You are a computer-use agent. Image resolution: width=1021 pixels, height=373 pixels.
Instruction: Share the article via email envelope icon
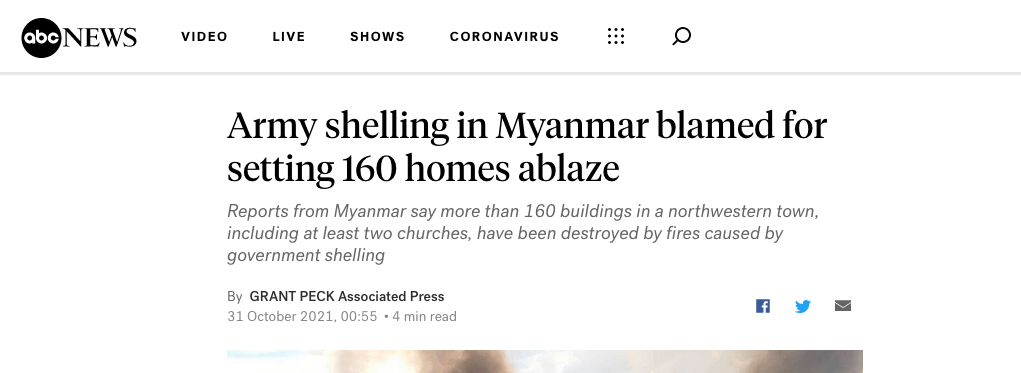pos(843,305)
